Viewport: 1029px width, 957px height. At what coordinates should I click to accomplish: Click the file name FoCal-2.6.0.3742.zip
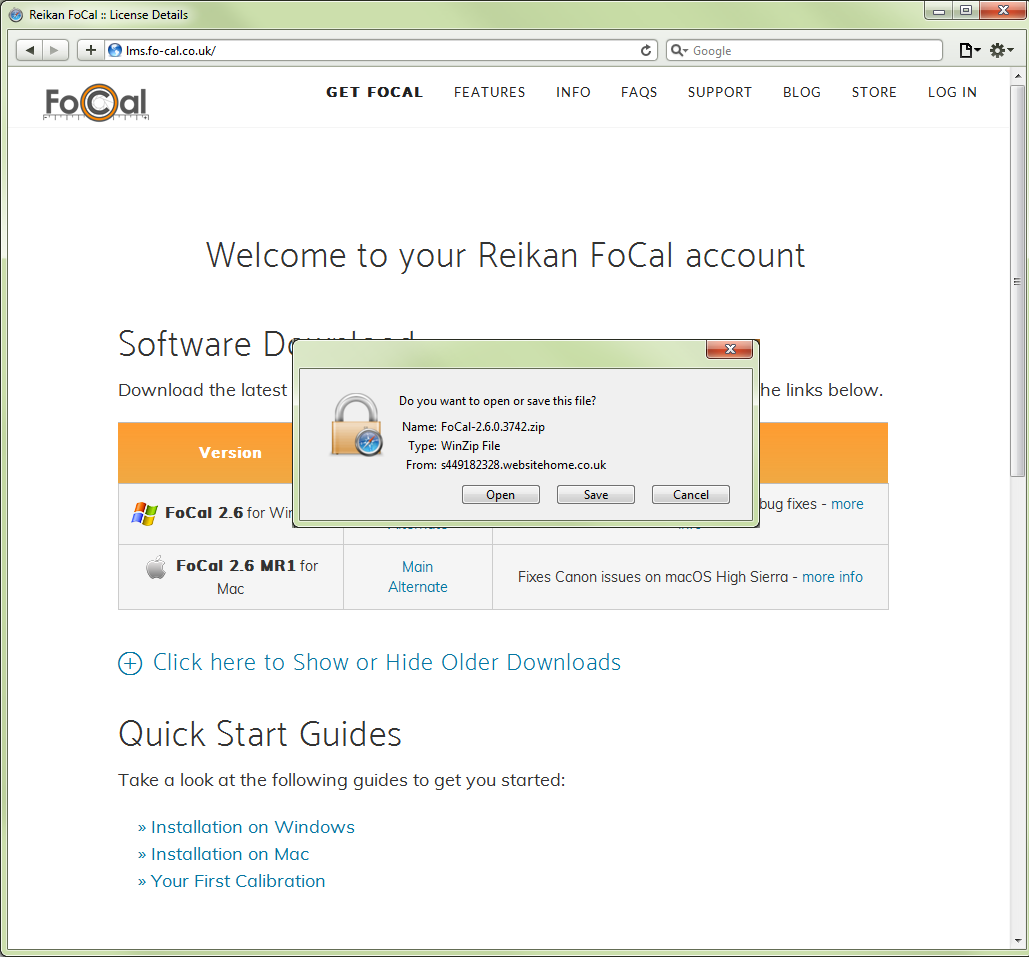[x=493, y=427]
